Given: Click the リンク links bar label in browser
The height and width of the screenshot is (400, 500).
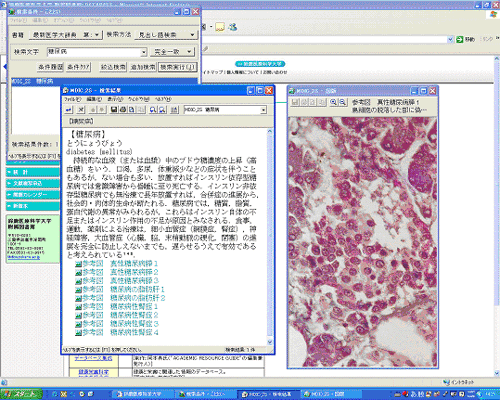Looking at the screenshot, I should 488,39.
